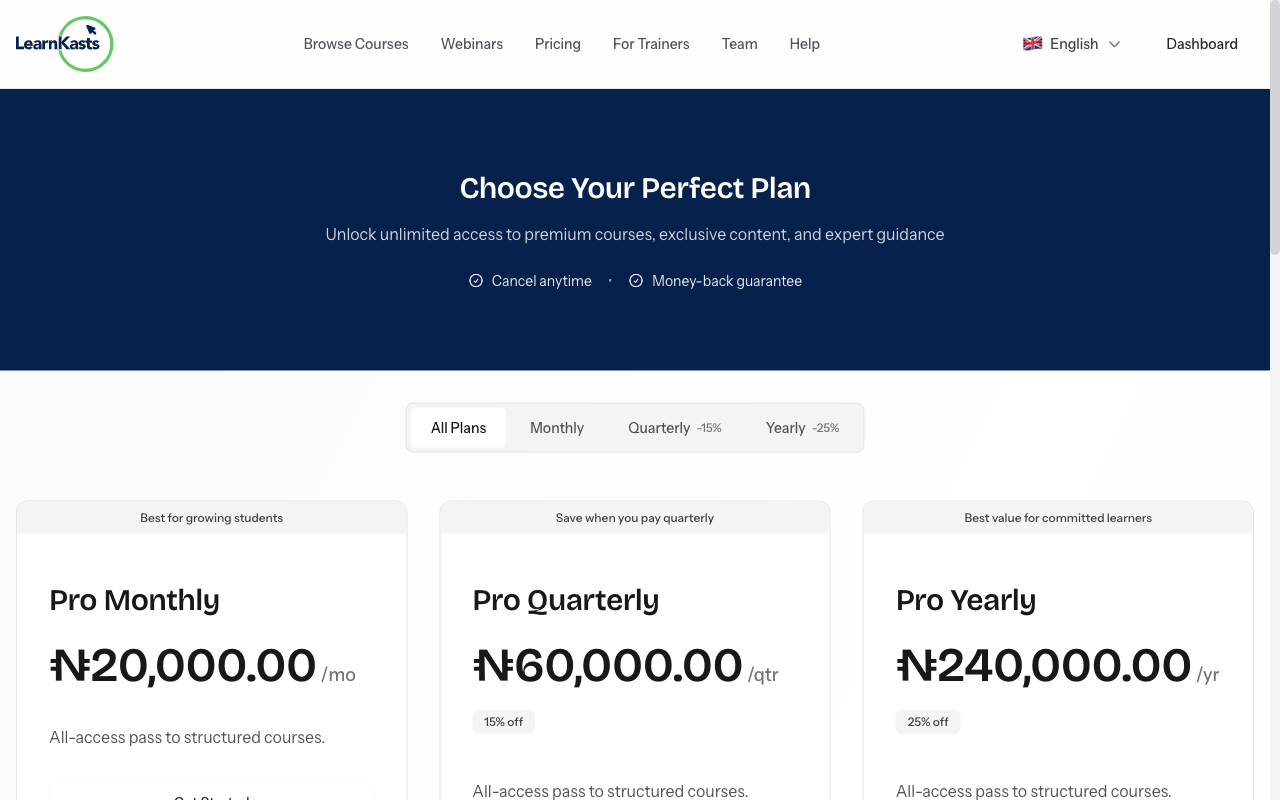Click the LearnKasts logo
The width and height of the screenshot is (1280, 800).
point(64,43)
